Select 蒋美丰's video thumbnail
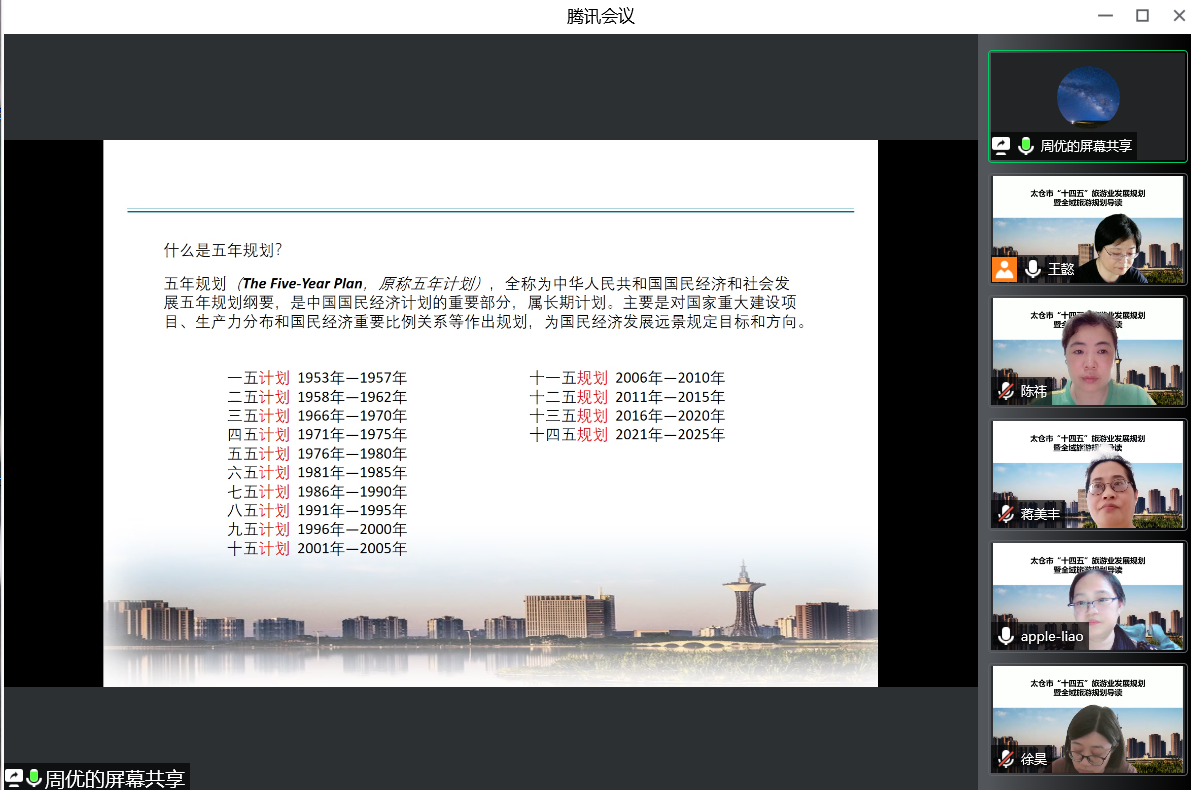Screen dimensions: 1191x790 coord(1088,473)
